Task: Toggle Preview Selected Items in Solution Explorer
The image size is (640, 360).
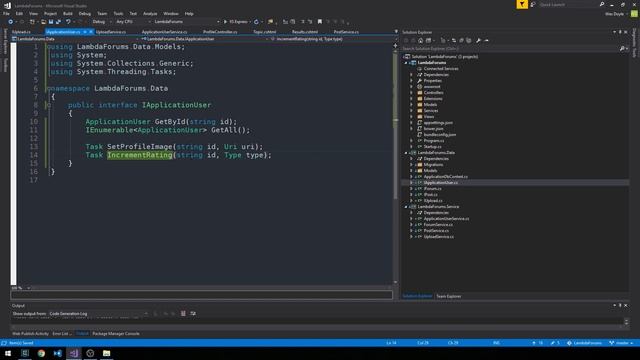Action: tap(486, 40)
